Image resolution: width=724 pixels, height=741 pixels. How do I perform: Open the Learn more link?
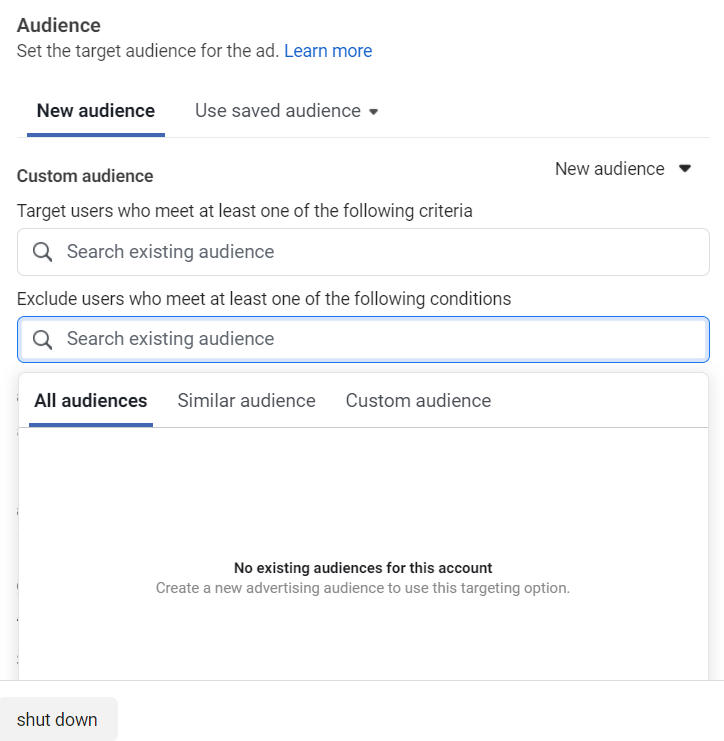click(328, 51)
